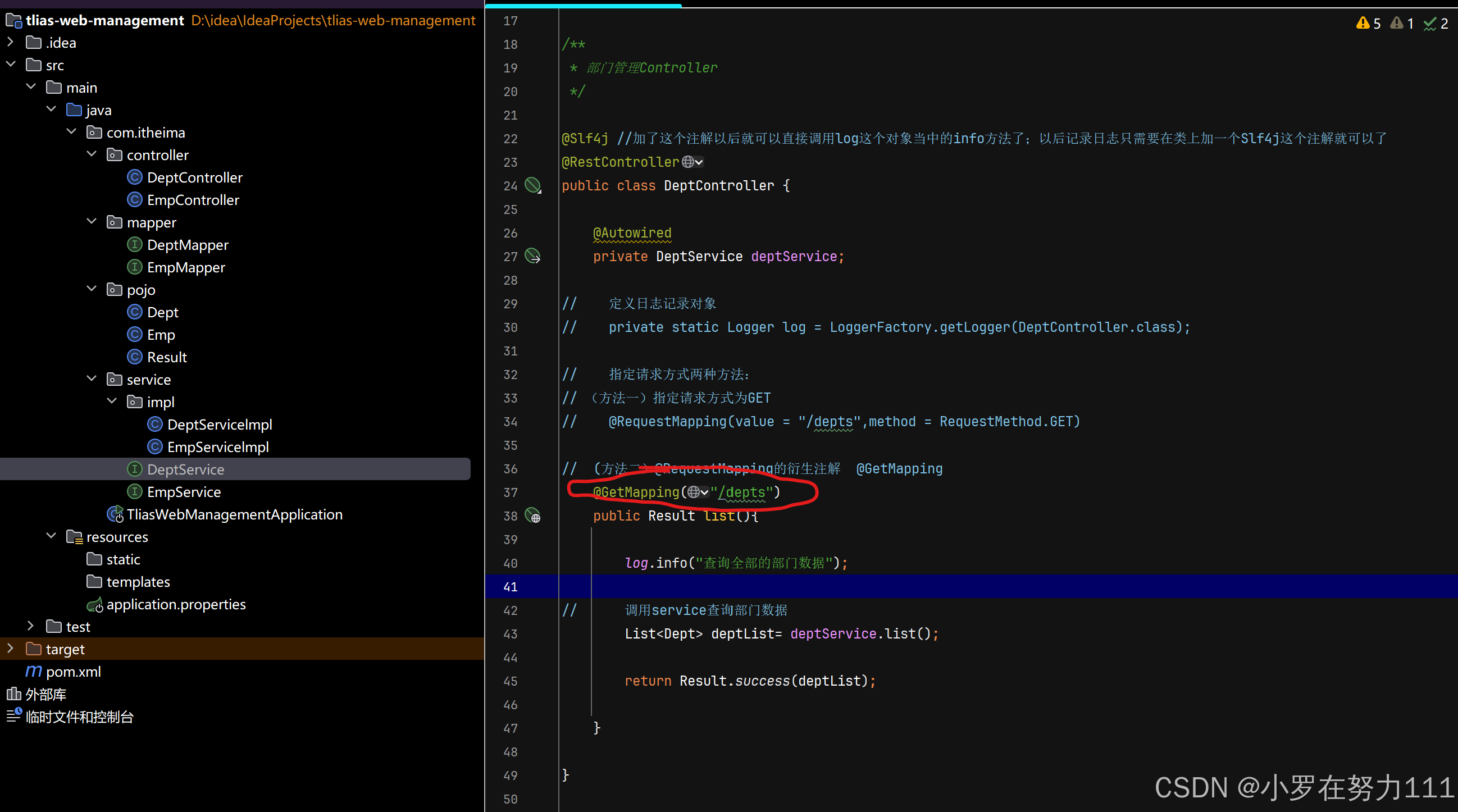The width and height of the screenshot is (1458, 812).
Task: Click the yellow warnings indicator showing 5
Action: [1369, 23]
